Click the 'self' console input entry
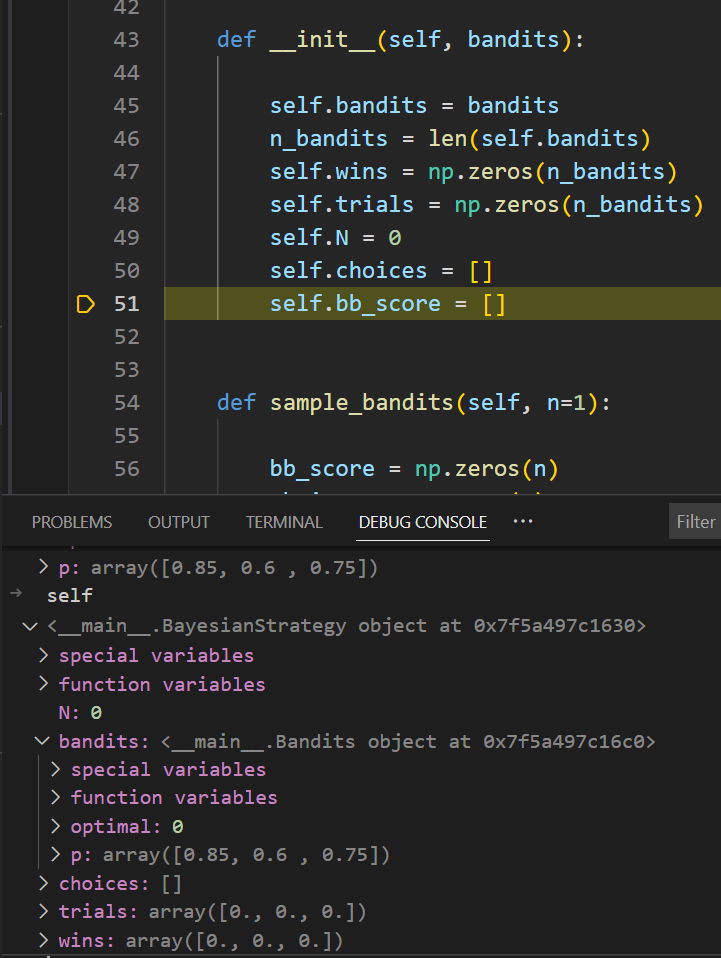This screenshot has width=721, height=958. point(70,596)
